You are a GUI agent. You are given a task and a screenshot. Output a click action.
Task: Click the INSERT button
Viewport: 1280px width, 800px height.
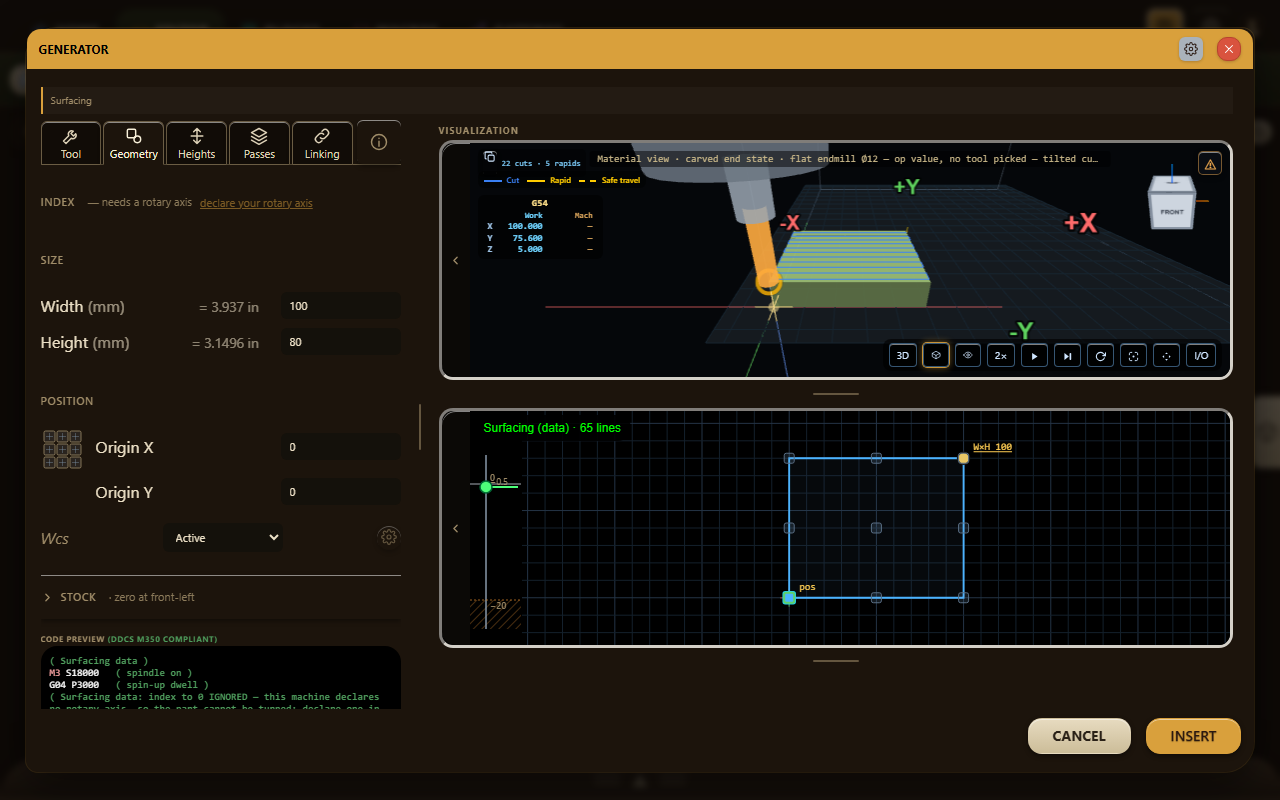[1193, 736]
